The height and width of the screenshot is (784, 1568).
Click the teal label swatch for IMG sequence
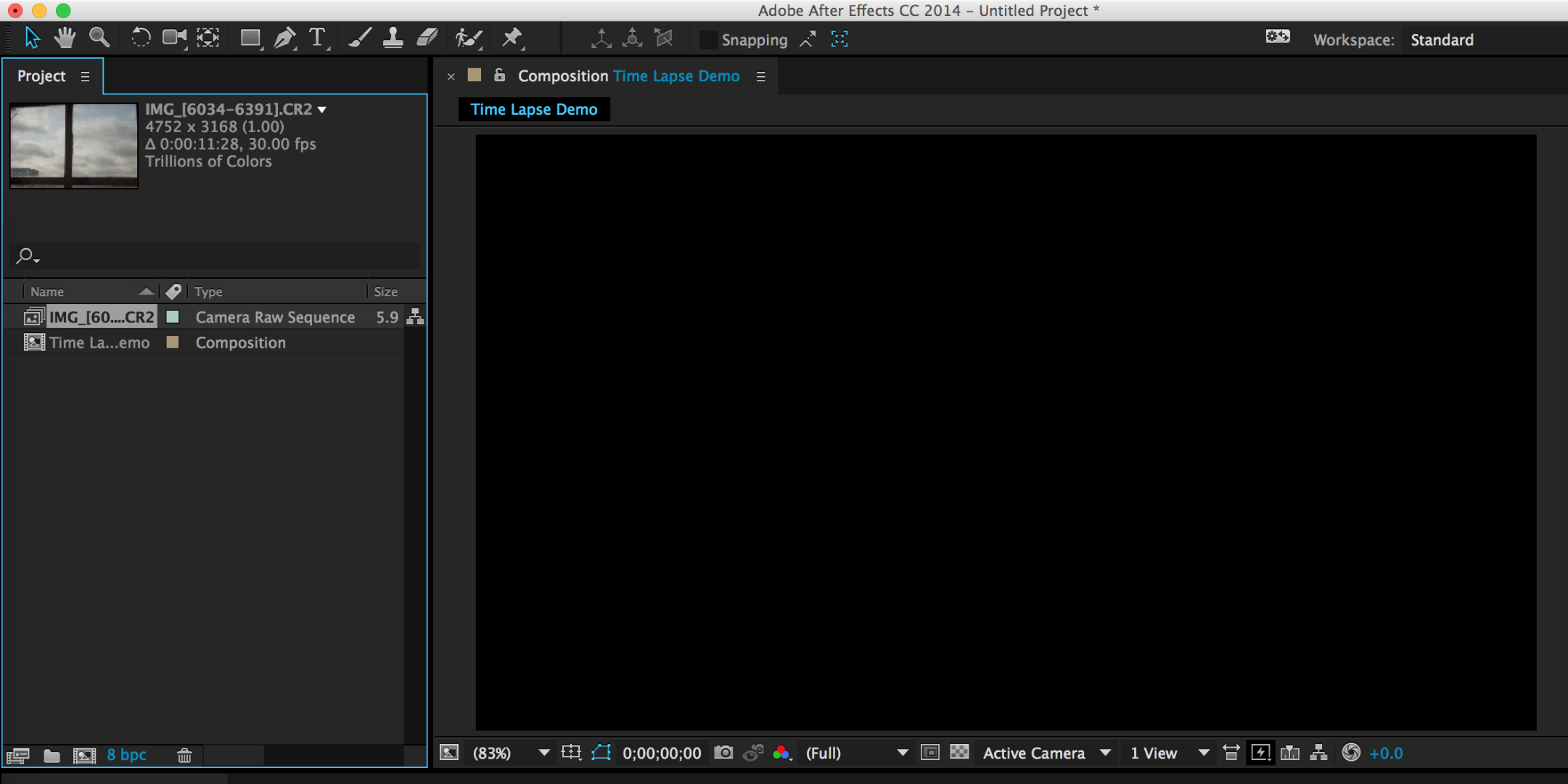[x=173, y=317]
